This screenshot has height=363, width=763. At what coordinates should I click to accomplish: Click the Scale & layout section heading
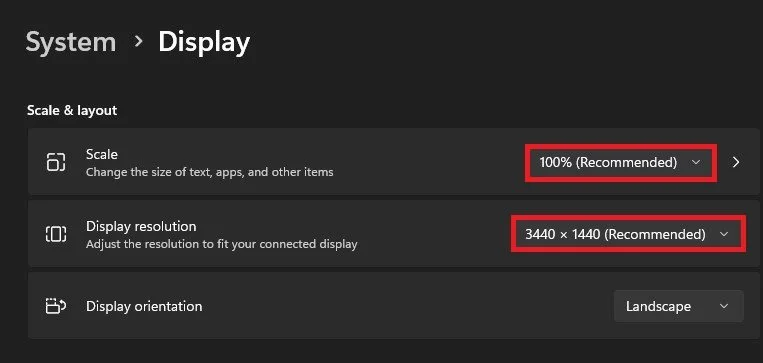point(72,110)
